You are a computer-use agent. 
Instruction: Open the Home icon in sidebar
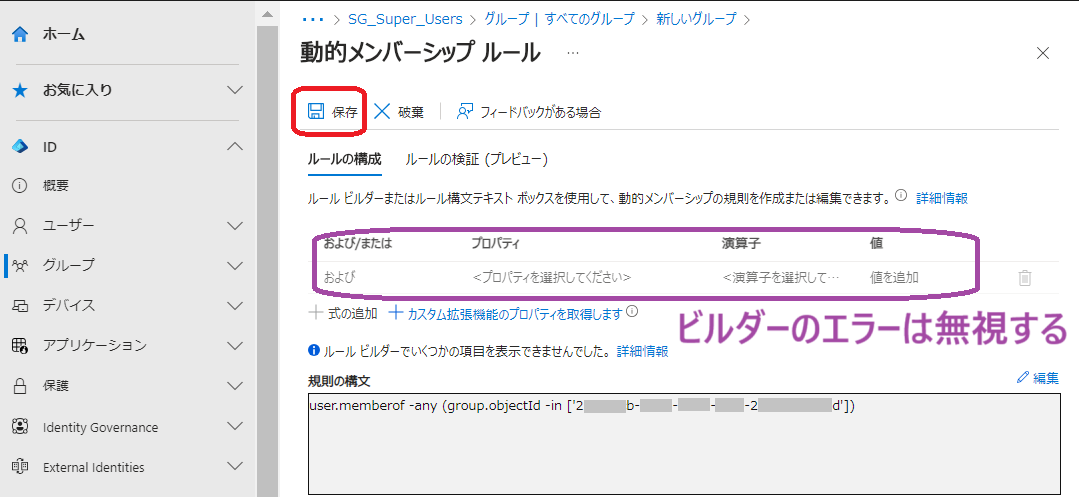click(21, 34)
